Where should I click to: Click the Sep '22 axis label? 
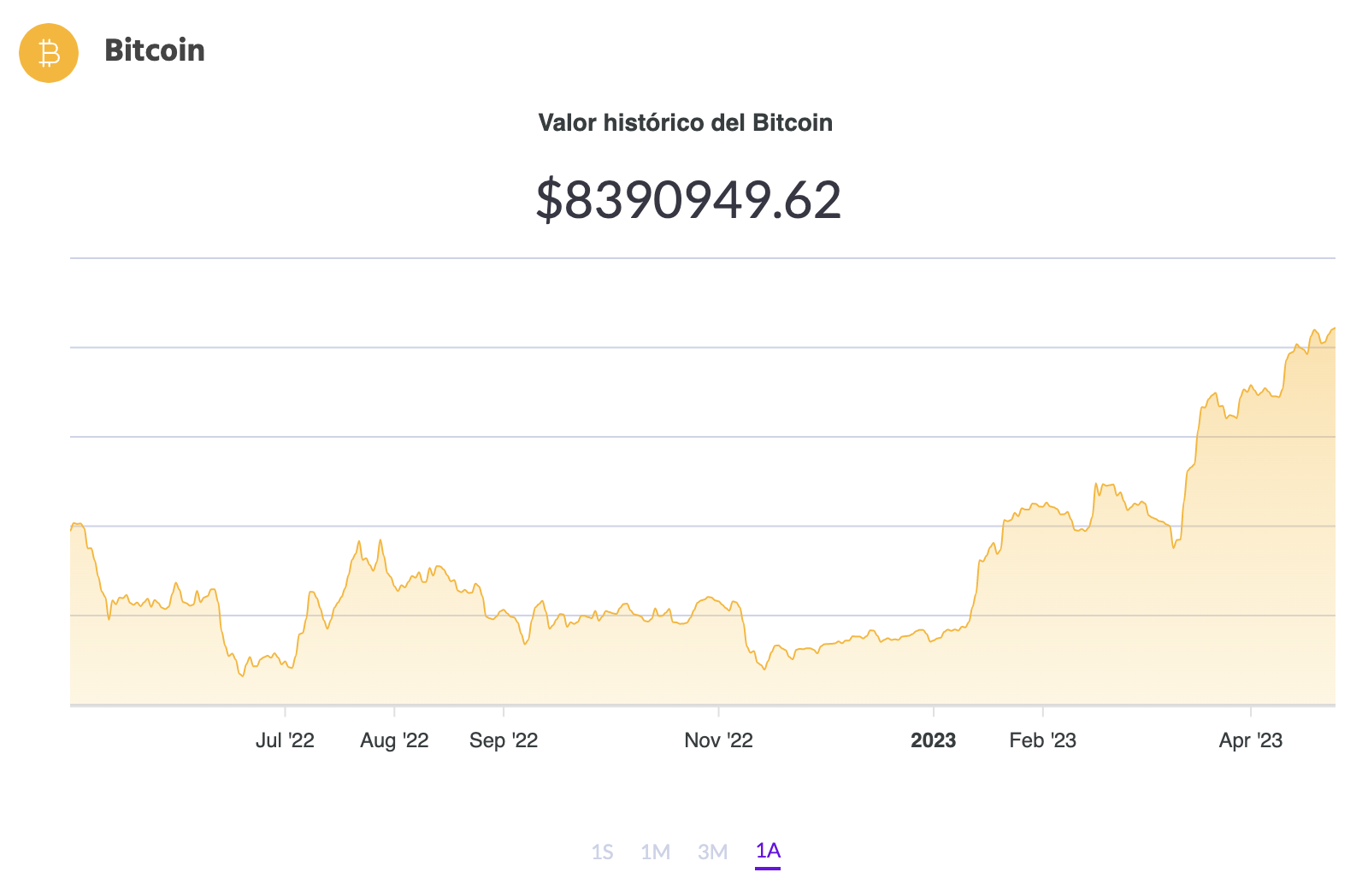pyautogui.click(x=504, y=740)
